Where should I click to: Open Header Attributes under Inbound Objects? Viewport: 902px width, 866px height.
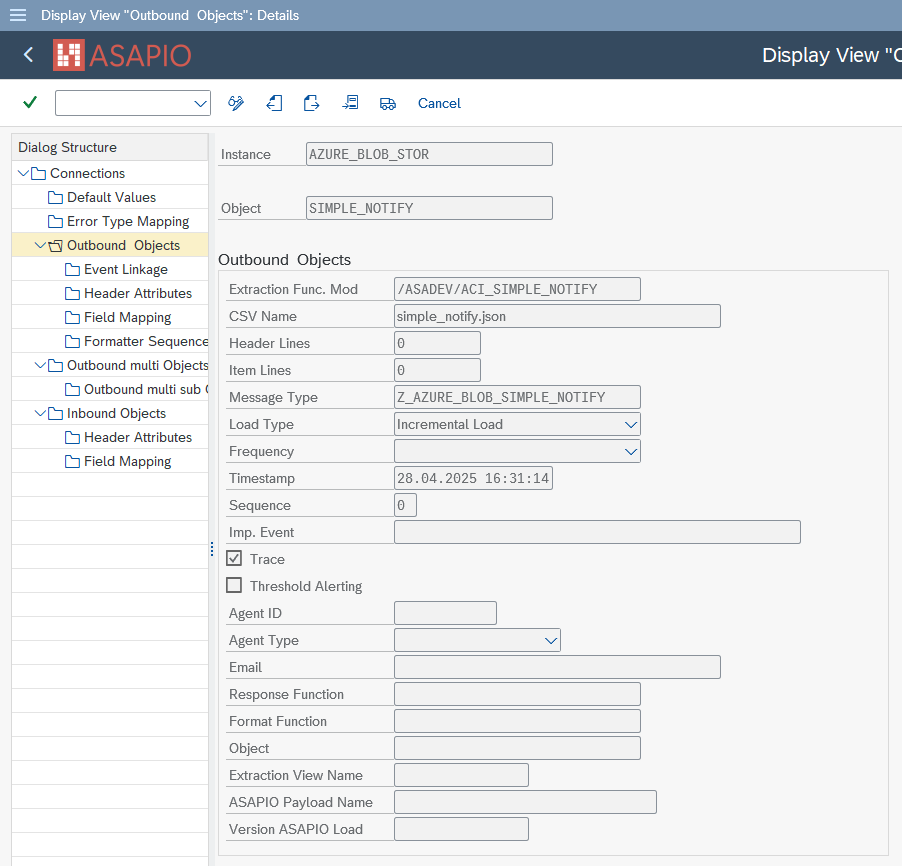click(x=128, y=438)
